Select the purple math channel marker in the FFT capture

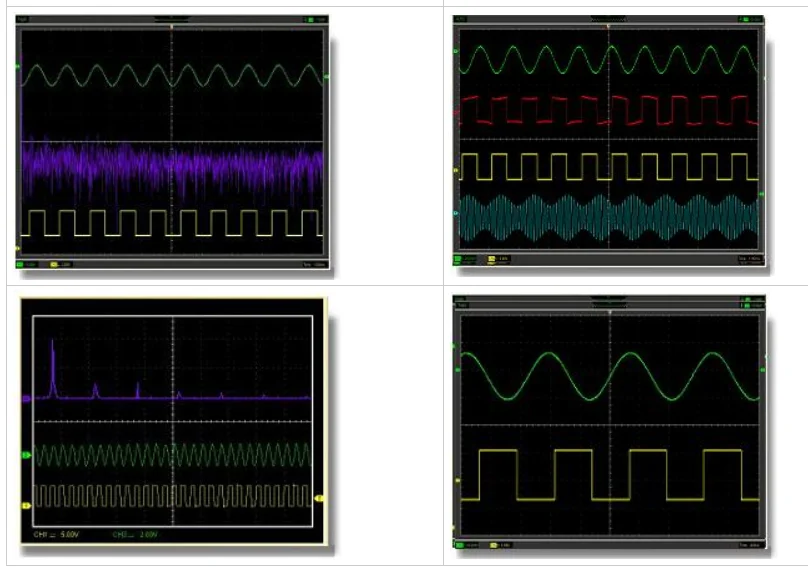[26, 398]
